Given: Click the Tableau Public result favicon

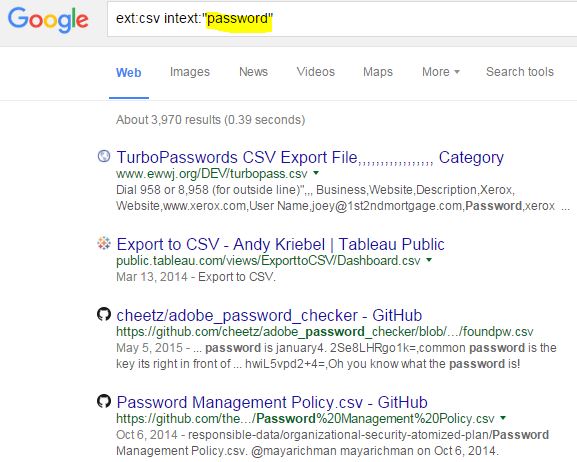Looking at the screenshot, I should (x=104, y=243).
